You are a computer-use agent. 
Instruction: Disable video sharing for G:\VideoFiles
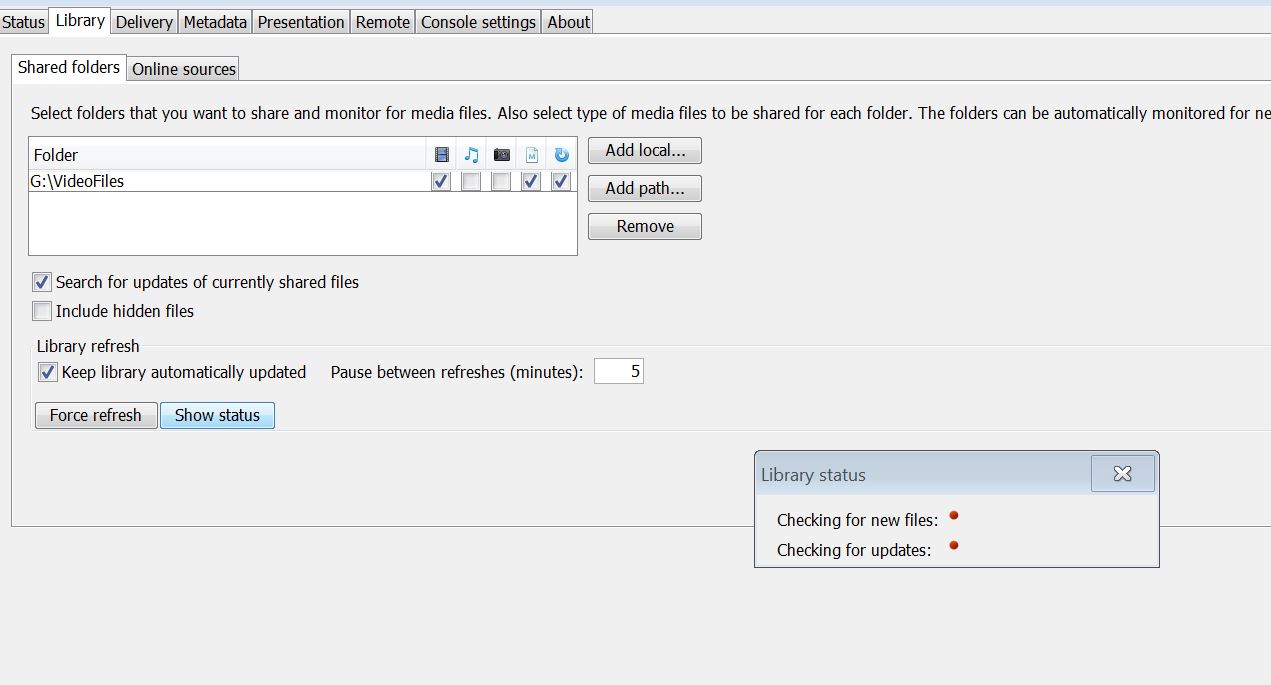441,182
